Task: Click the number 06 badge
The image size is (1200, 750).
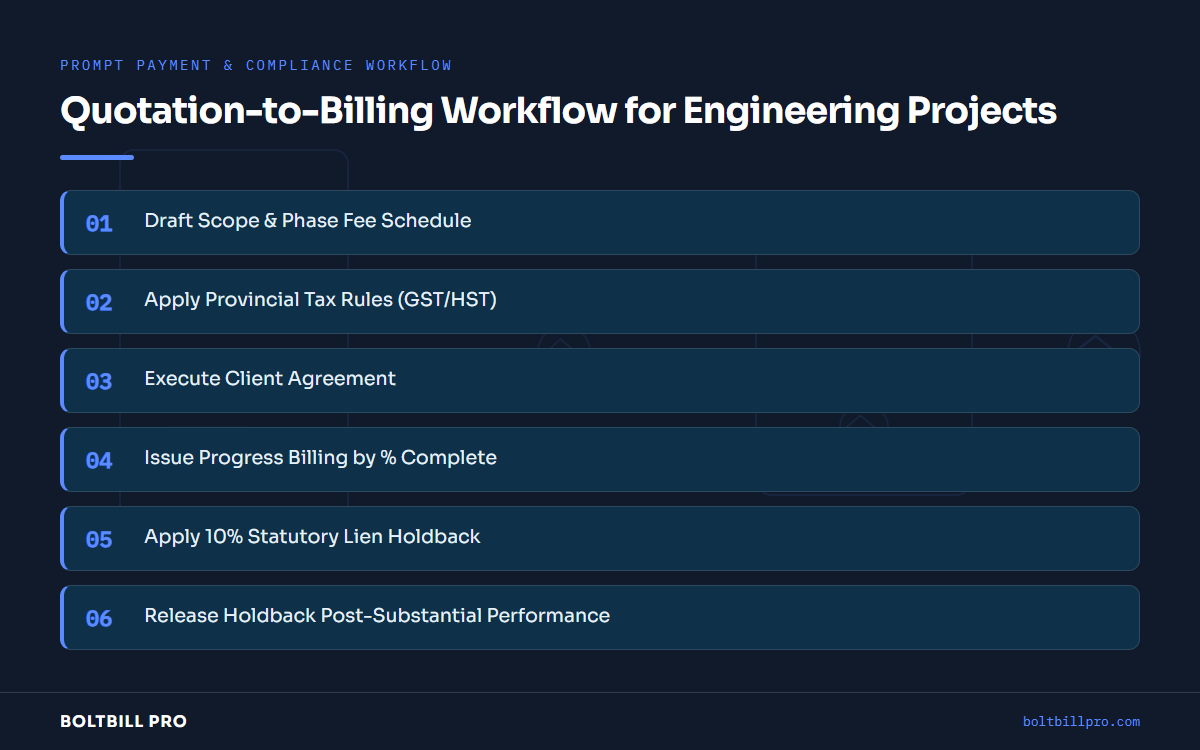Action: pyautogui.click(x=99, y=618)
